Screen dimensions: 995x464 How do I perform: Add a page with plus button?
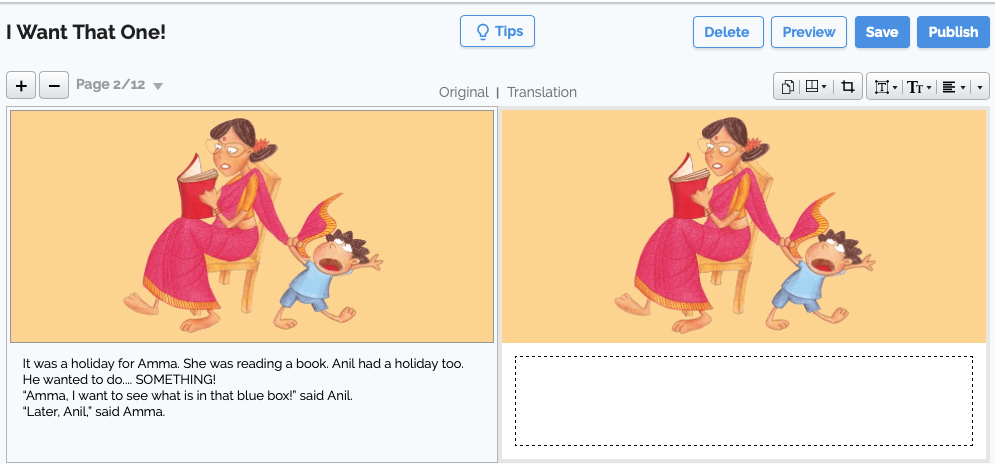22,86
